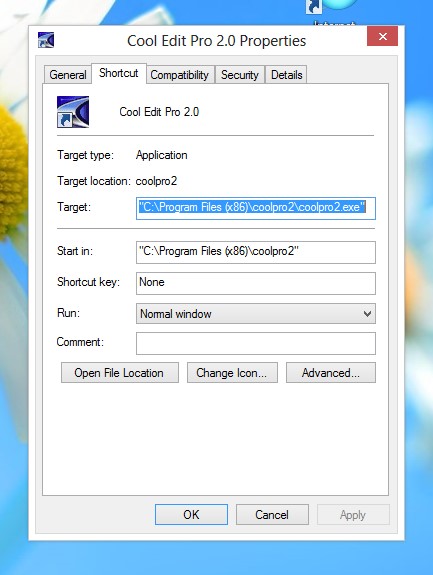The width and height of the screenshot is (433, 575).
Task: Click the 'Target location:' label
Action: pos(94,181)
